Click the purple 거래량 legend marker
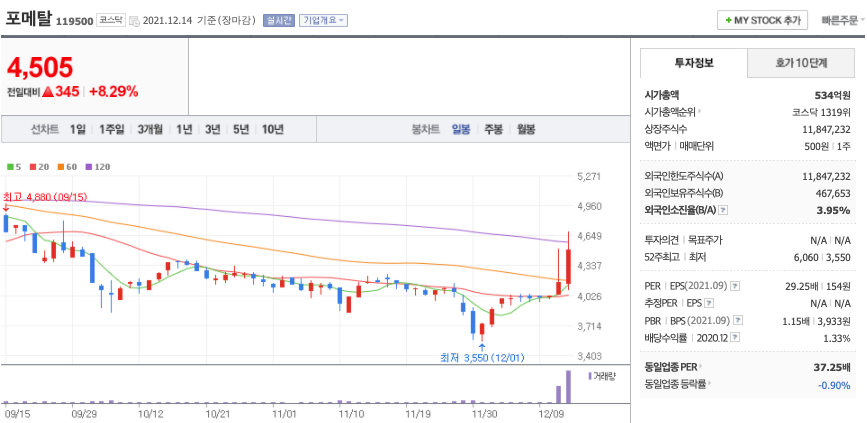The width and height of the screenshot is (867, 423). pos(590,377)
